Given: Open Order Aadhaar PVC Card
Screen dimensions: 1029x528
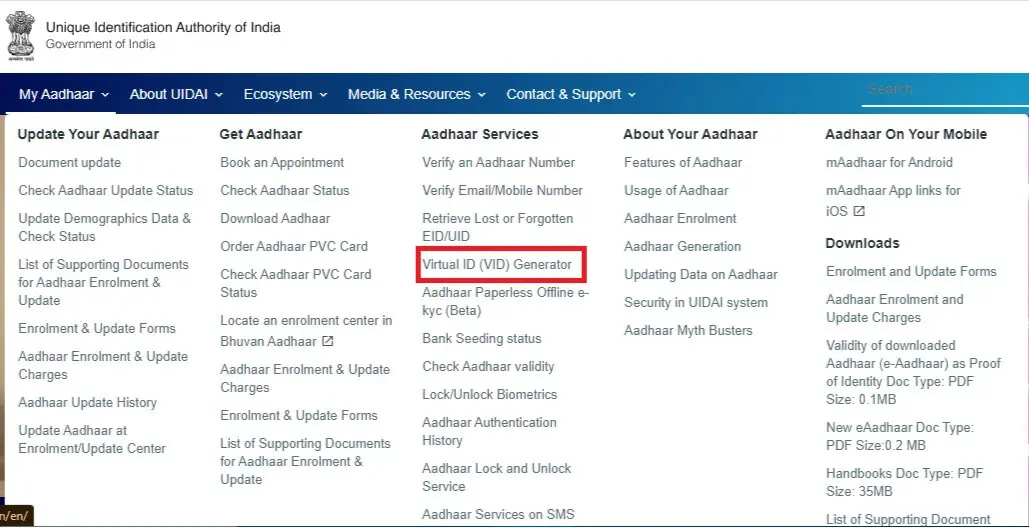Looking at the screenshot, I should click(x=294, y=246).
